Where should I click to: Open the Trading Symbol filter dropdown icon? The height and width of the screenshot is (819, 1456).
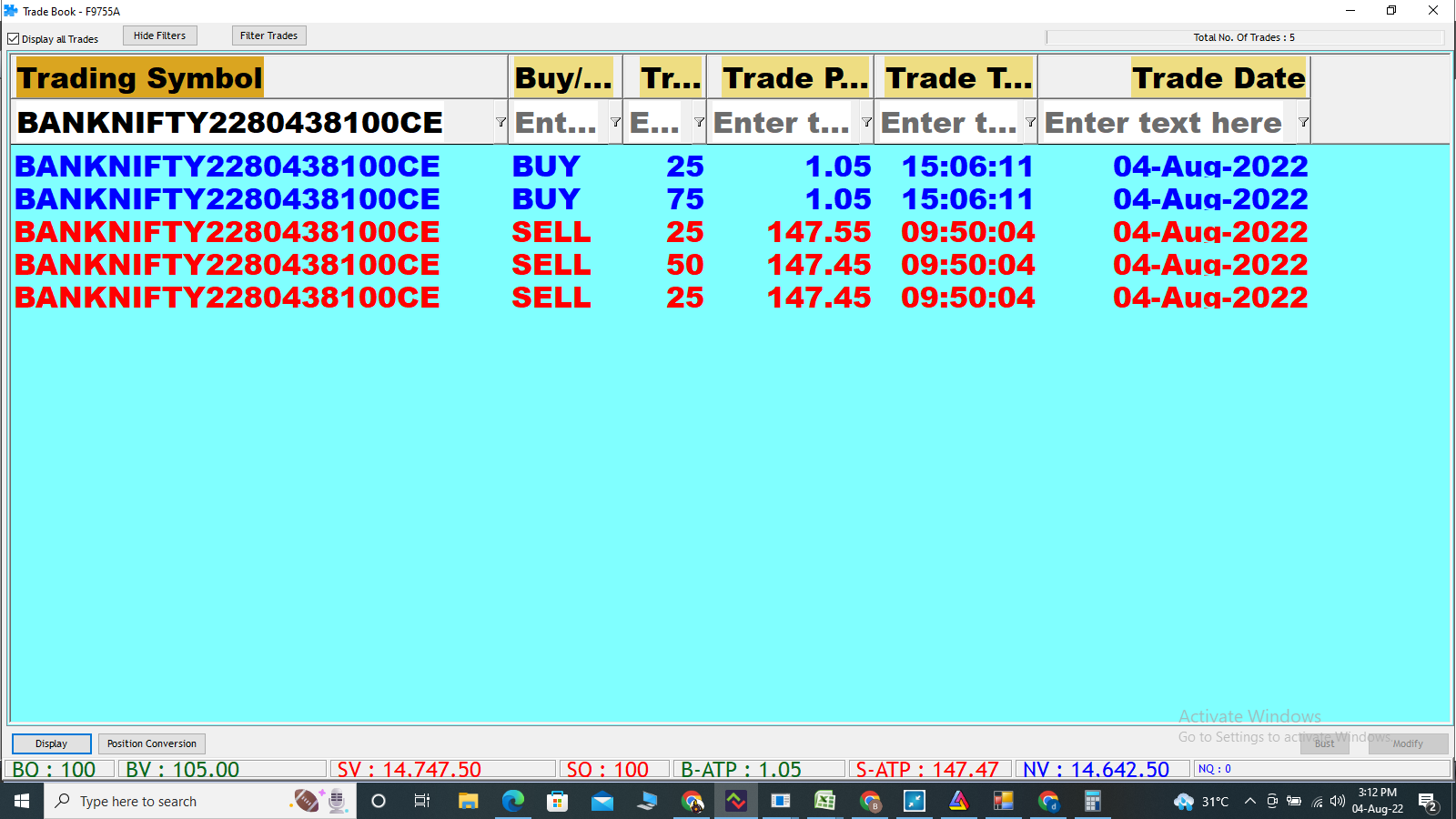tap(500, 122)
